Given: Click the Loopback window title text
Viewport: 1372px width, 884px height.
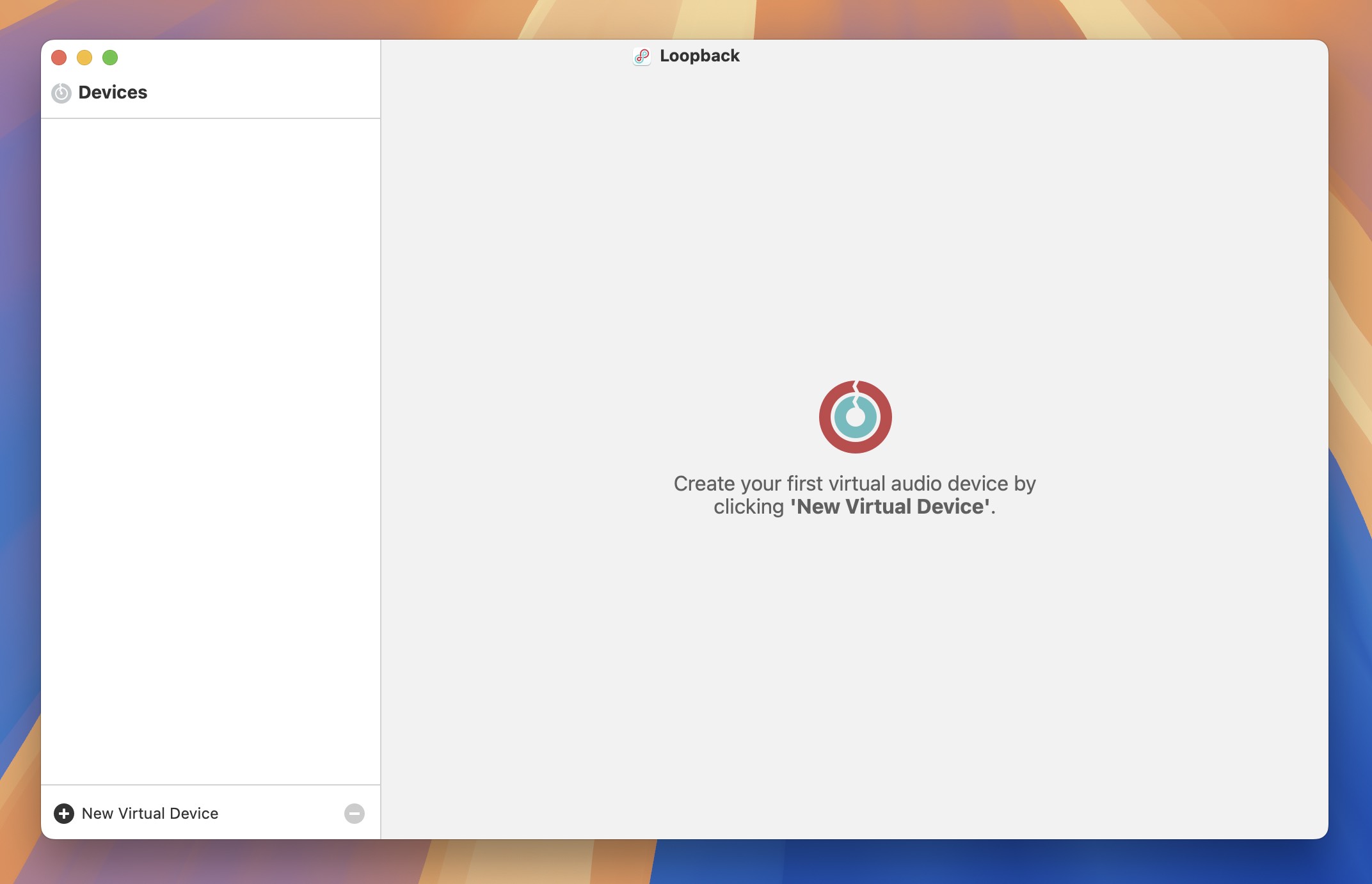Looking at the screenshot, I should pos(700,56).
